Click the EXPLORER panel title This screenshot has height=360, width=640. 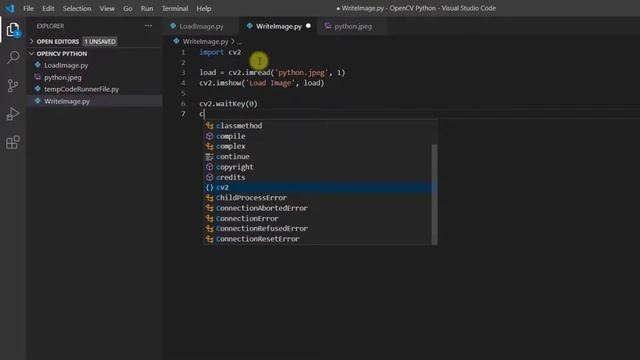pyautogui.click(x=50, y=26)
